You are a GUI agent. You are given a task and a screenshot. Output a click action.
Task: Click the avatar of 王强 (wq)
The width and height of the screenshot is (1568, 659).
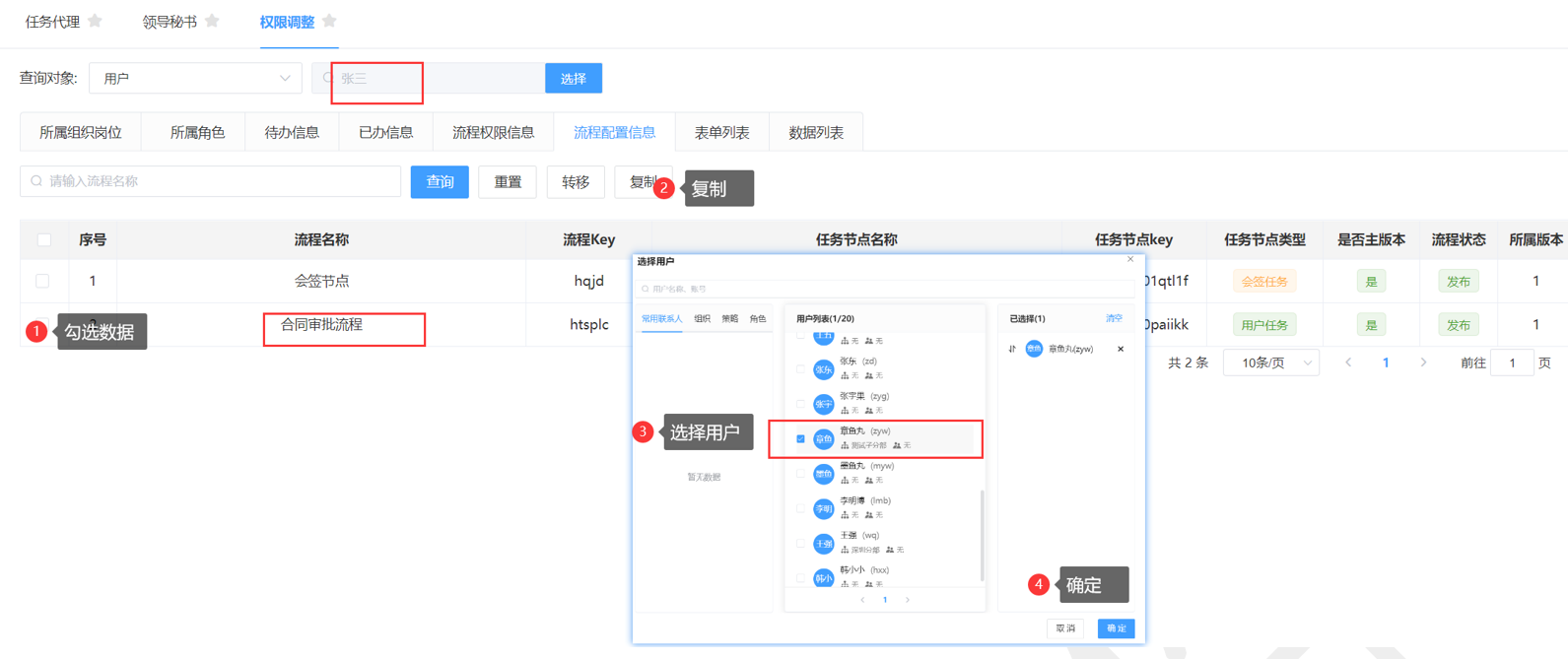coord(823,544)
